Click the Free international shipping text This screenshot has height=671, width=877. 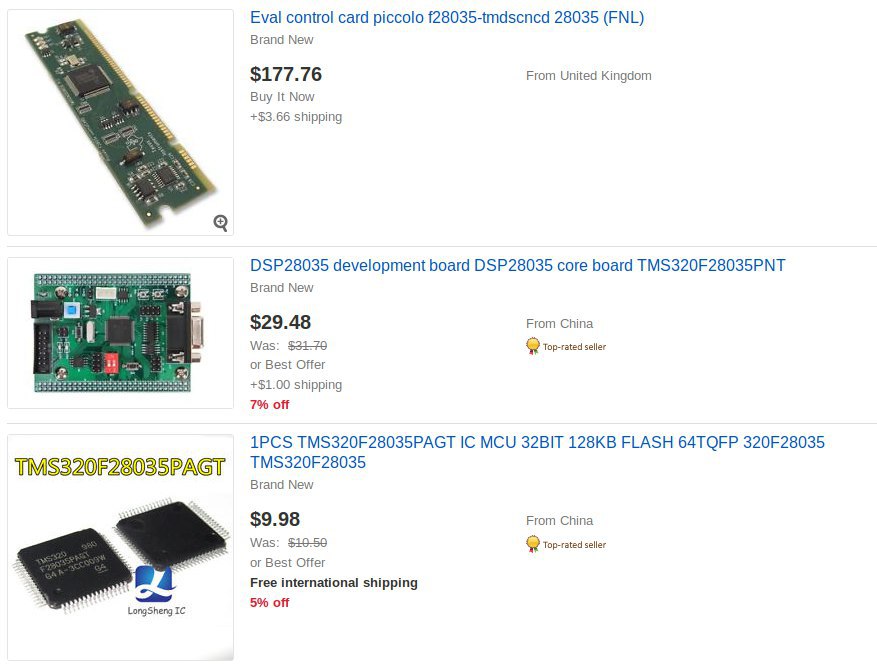pos(334,583)
